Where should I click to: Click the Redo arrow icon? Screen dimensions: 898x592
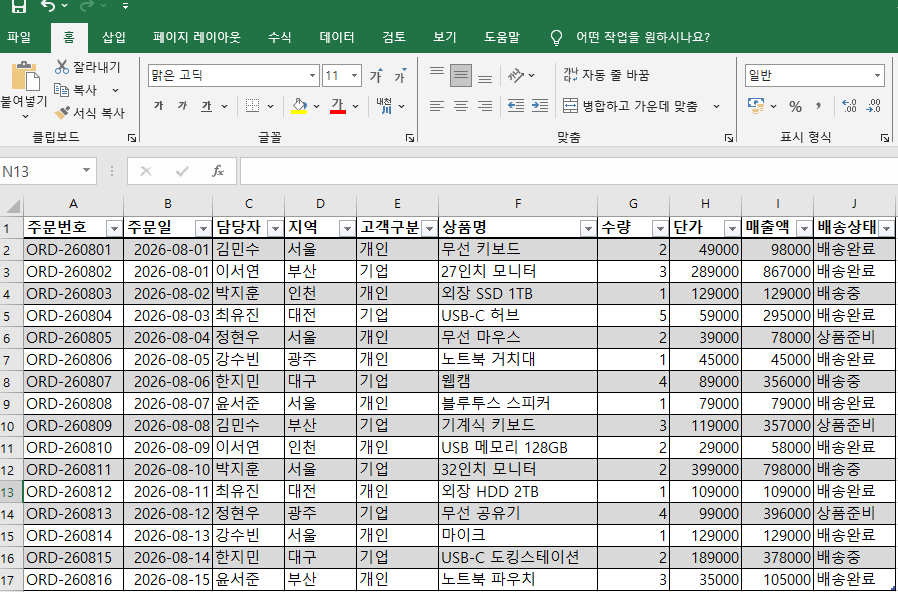[x=86, y=6]
